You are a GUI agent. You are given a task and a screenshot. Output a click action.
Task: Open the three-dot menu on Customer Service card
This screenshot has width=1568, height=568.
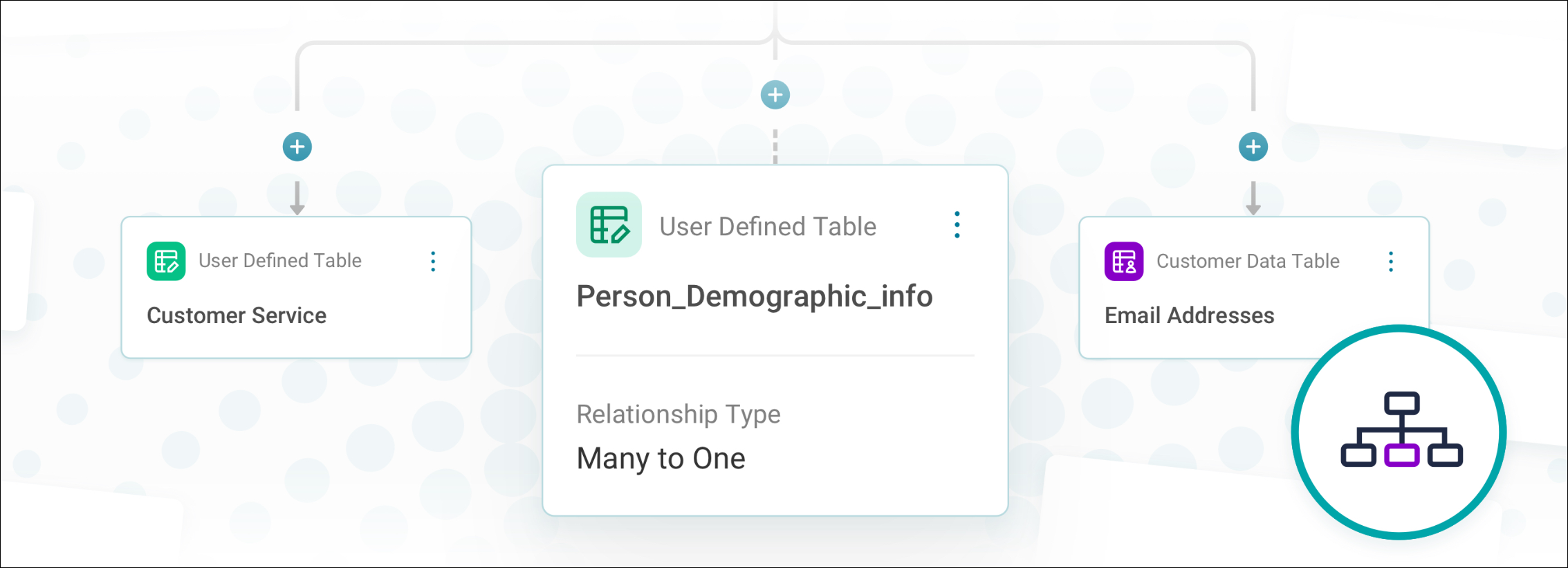433,262
